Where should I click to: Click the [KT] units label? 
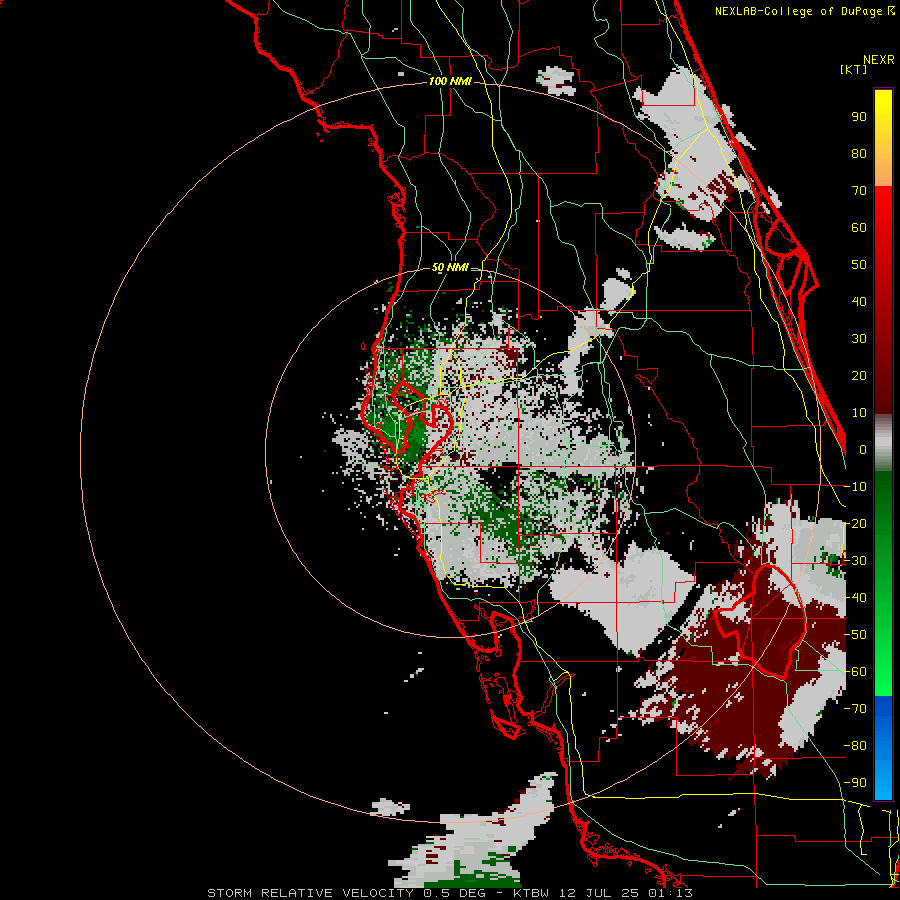coord(853,69)
